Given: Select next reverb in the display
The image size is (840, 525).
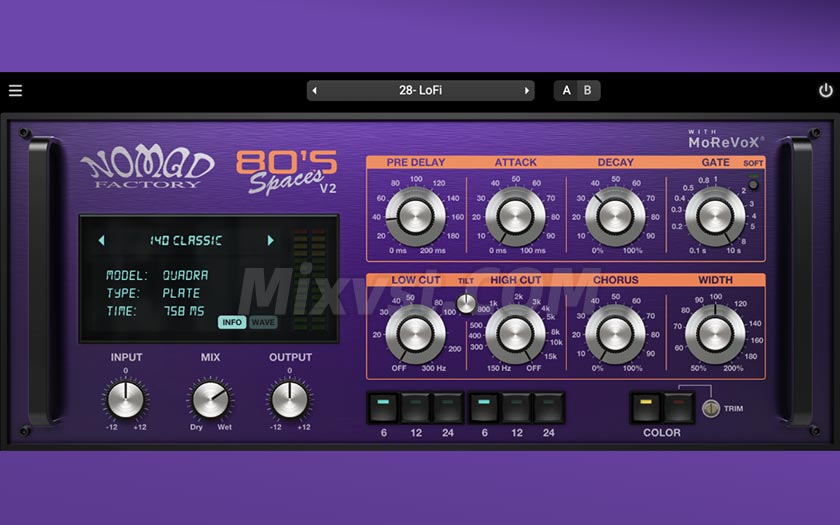Looking at the screenshot, I should coord(271,241).
